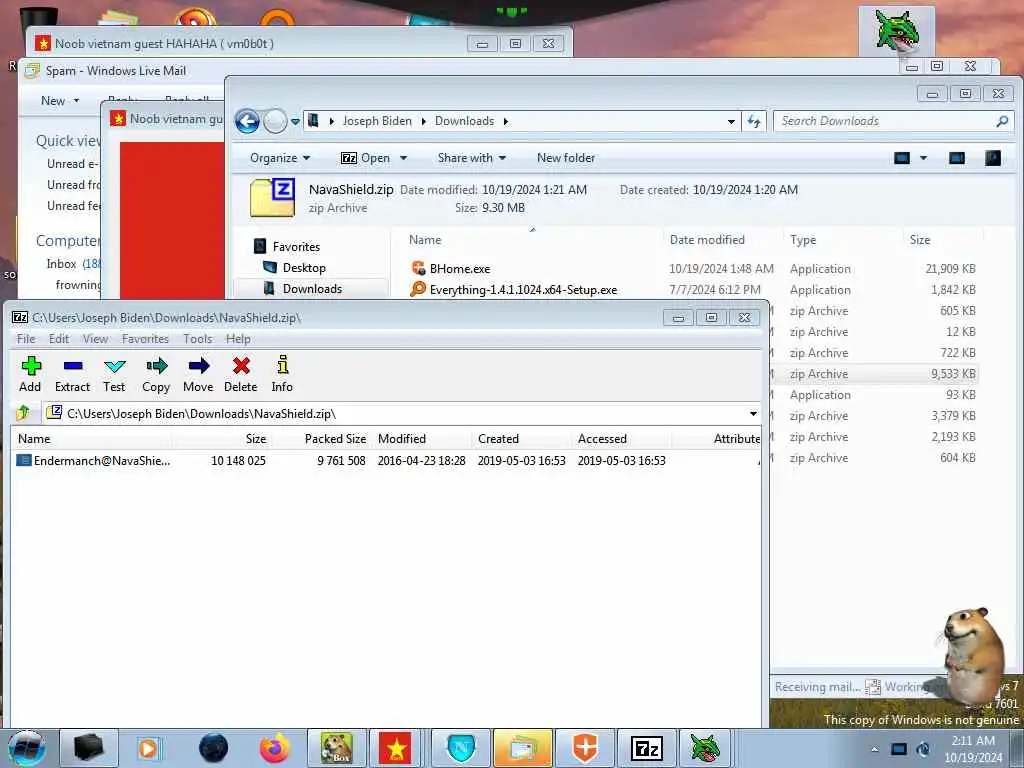This screenshot has height=768, width=1024.
Task: Run Test on the archive in 7-Zip
Action: (x=114, y=374)
